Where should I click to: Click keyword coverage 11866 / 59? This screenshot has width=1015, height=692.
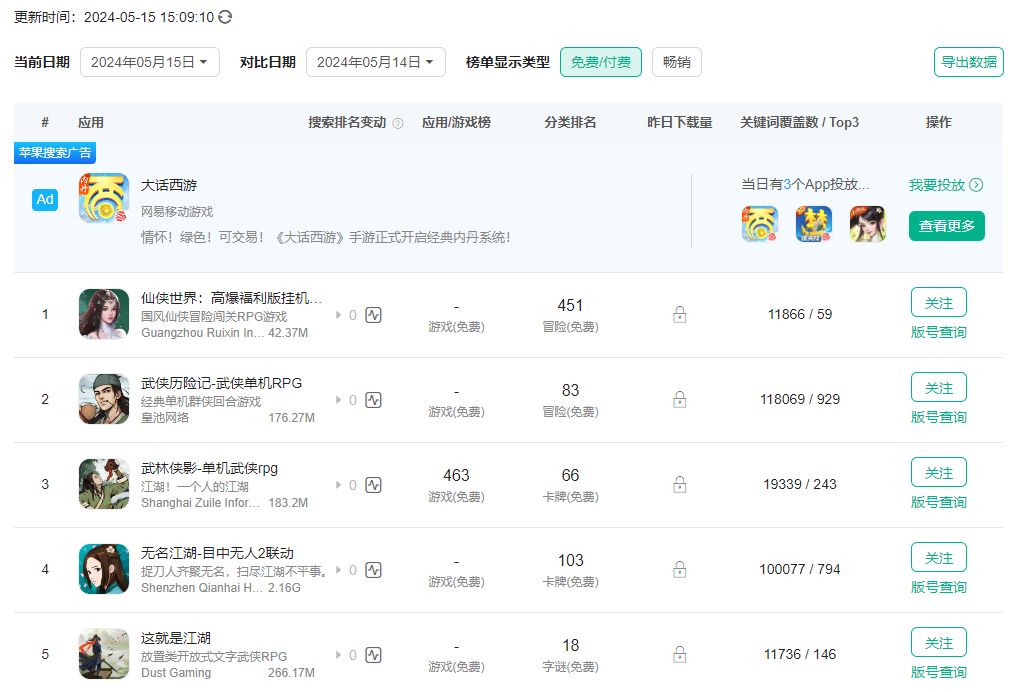[799, 315]
